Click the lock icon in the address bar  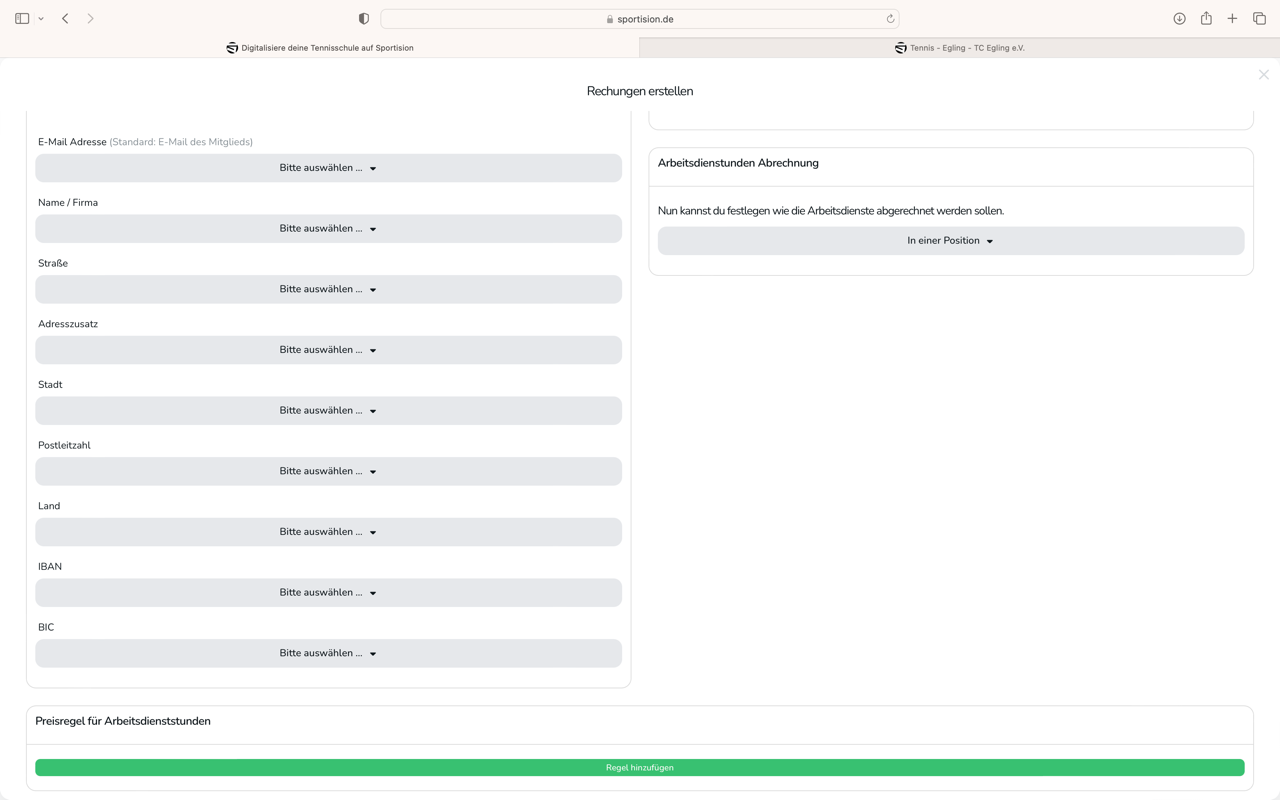610,19
